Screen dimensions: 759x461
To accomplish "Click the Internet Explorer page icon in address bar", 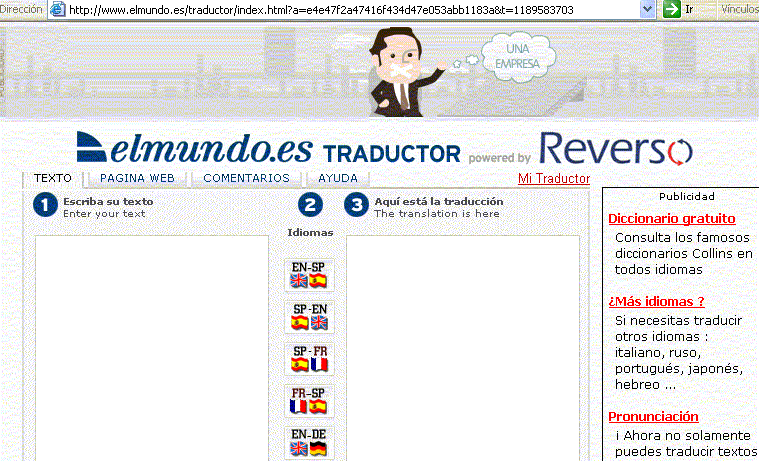I will 58,9.
